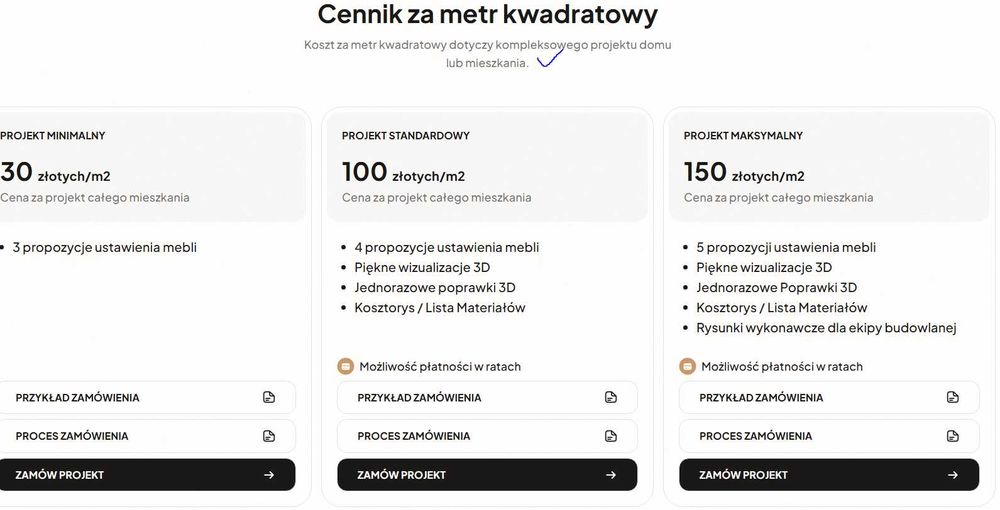
Task: Click installment payment icon in maximal plan
Action: tap(687, 367)
